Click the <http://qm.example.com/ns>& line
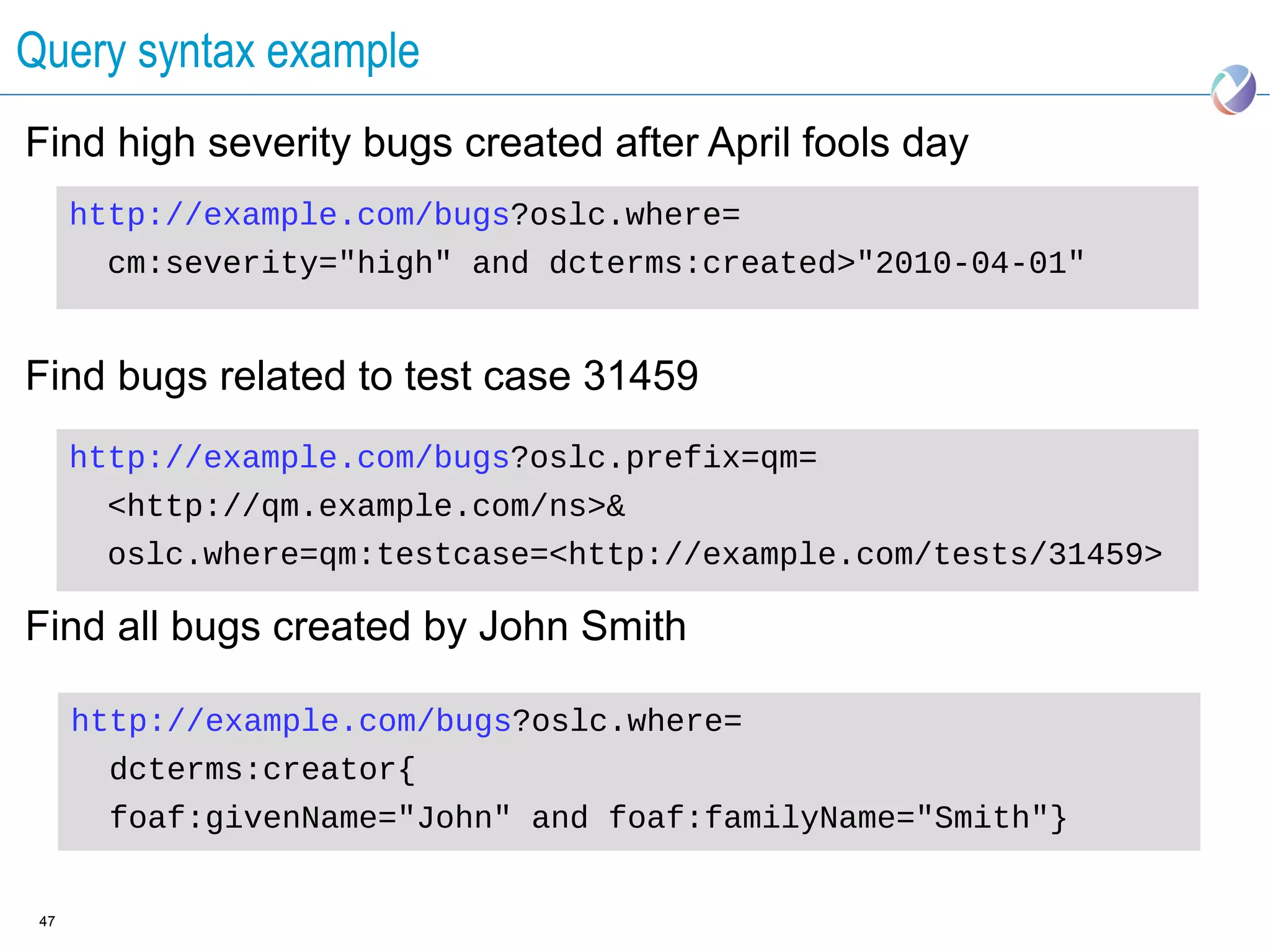This screenshot has height=952, width=1270. click(x=366, y=506)
